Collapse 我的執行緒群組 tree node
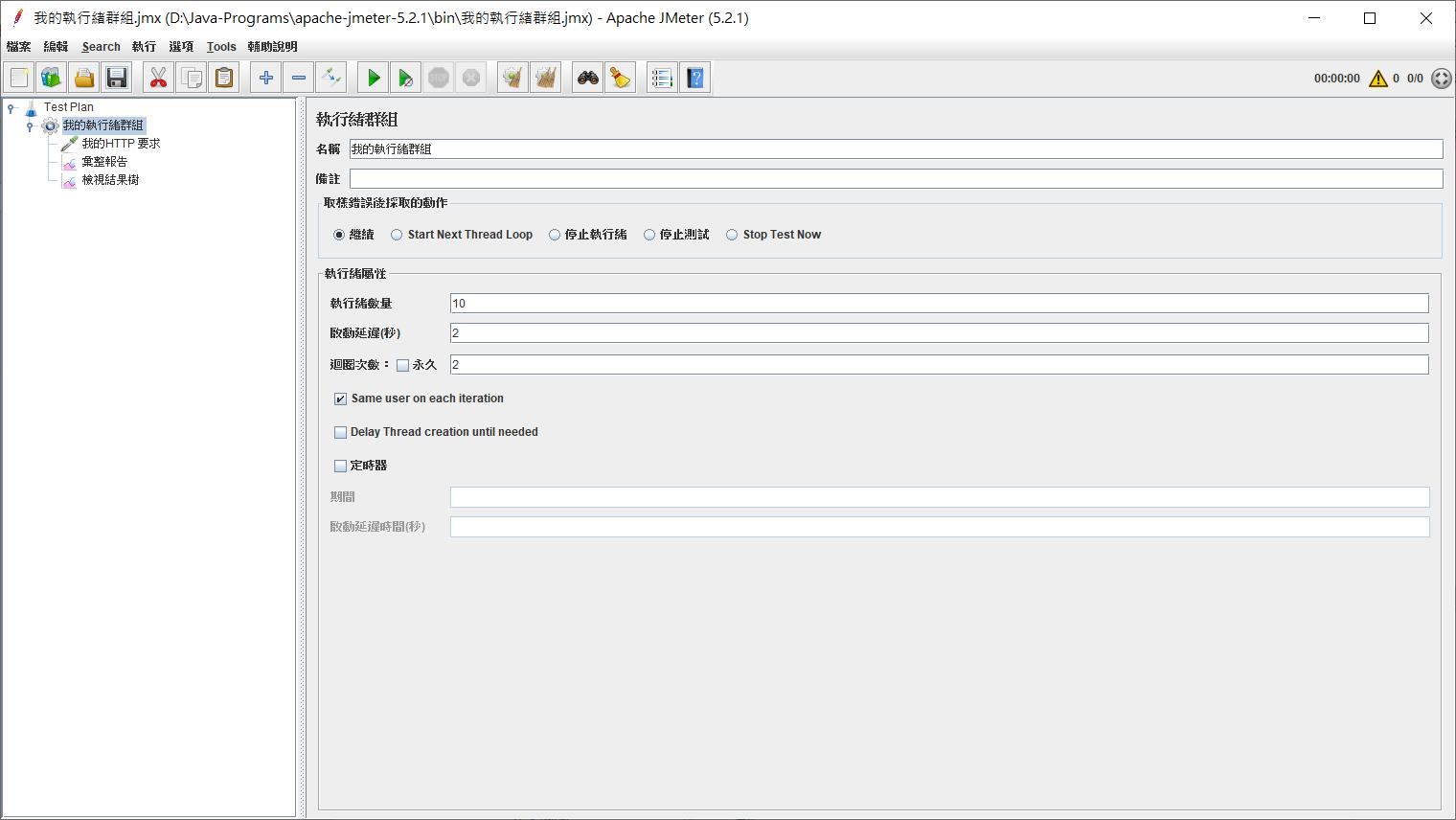 click(x=30, y=125)
